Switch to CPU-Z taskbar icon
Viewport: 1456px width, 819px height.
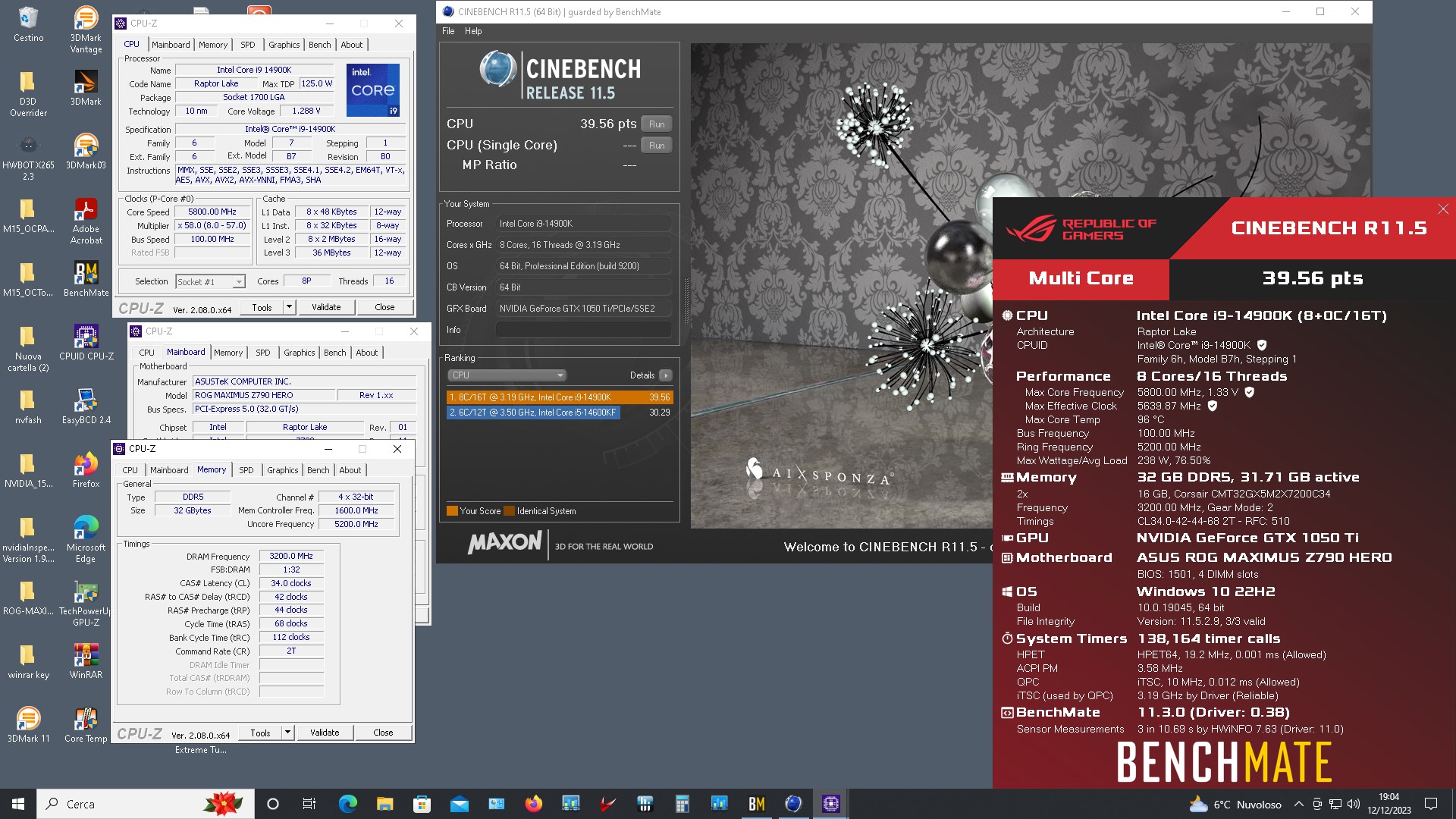tap(830, 804)
